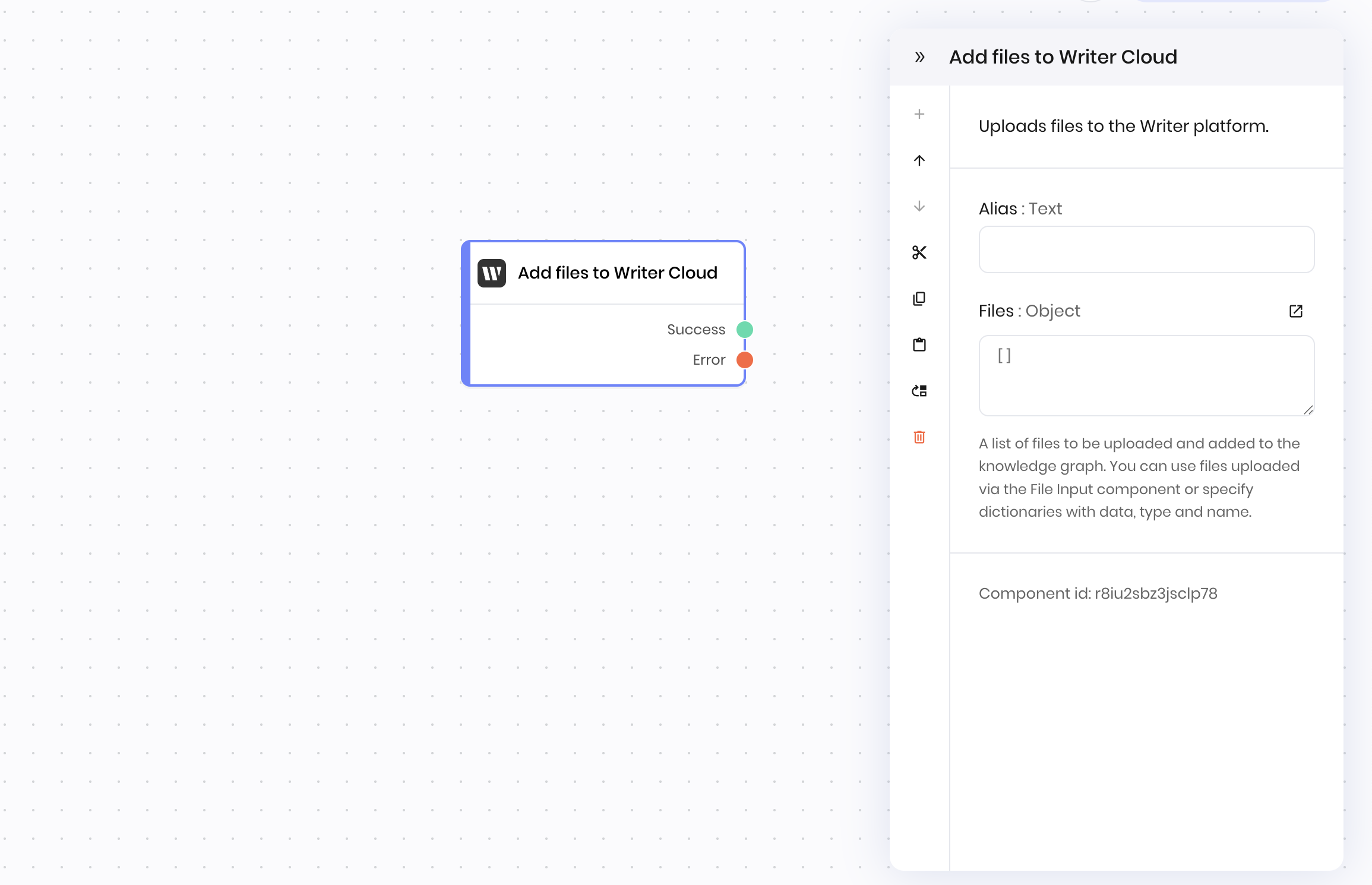Open Files field in expanded editor
The width and height of the screenshot is (1372, 885).
[x=1296, y=311]
